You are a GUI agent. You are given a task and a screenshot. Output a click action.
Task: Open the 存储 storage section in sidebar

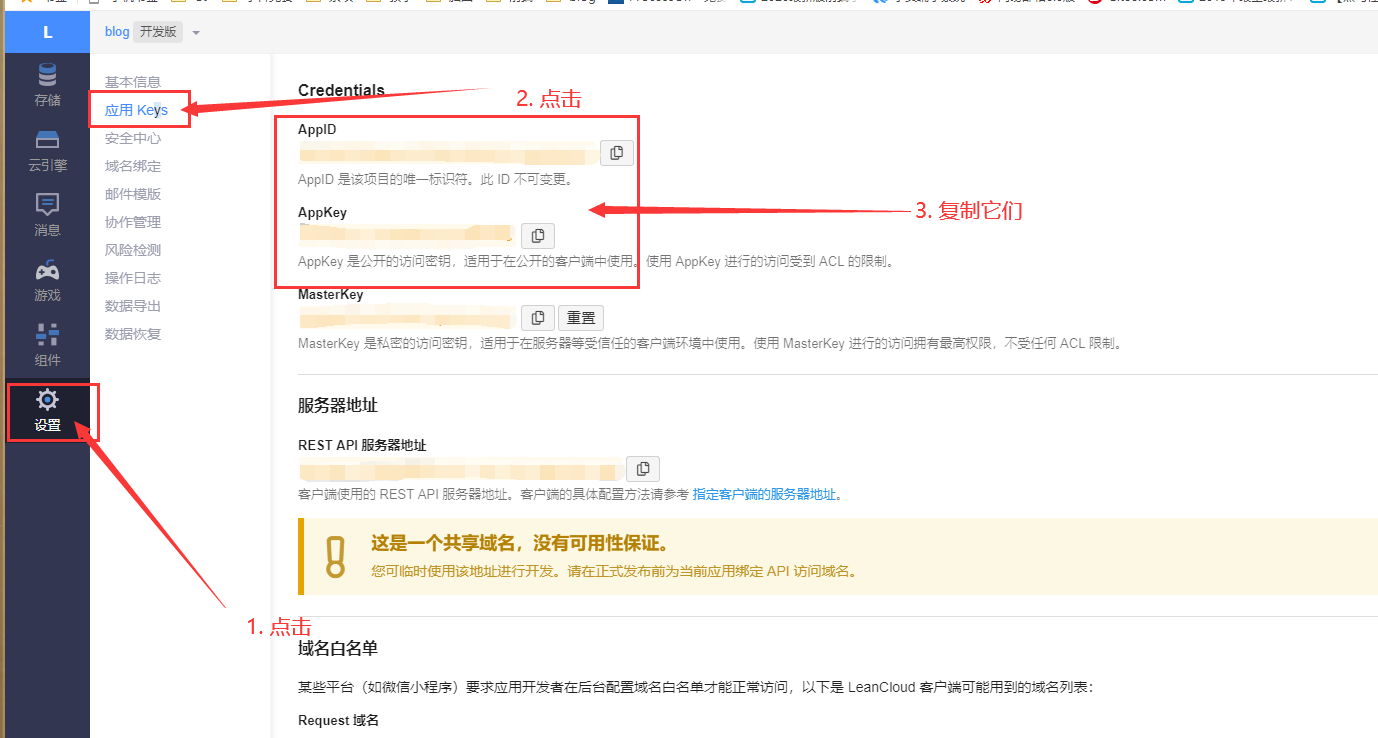tap(47, 85)
